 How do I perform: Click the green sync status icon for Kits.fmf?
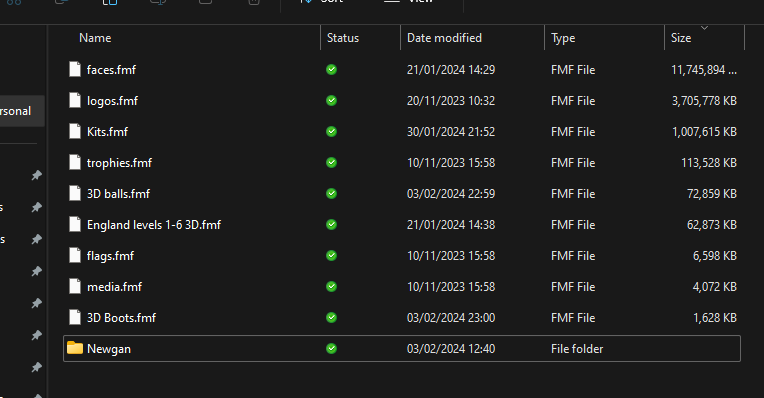331,132
